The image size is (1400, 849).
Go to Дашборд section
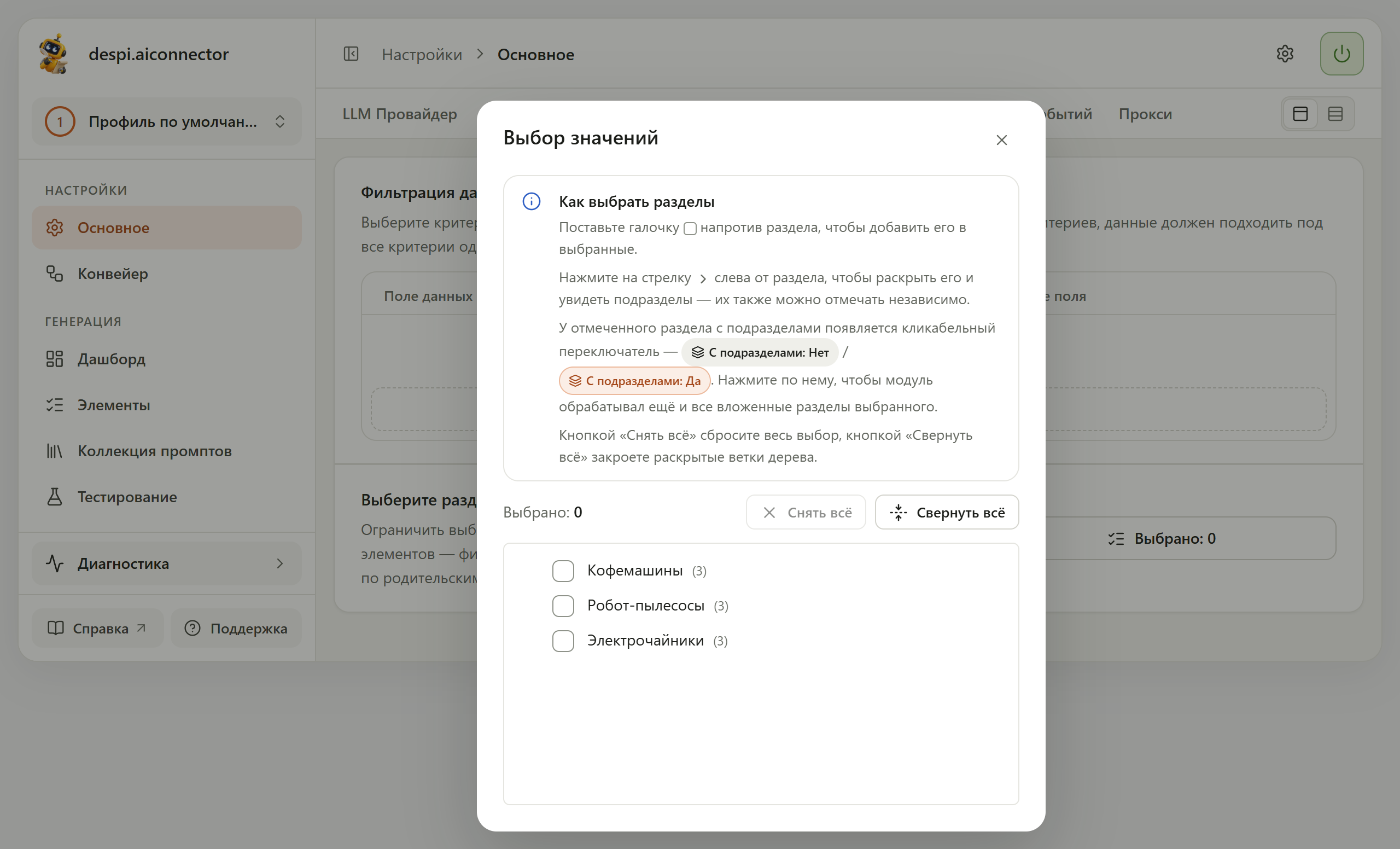[x=166, y=359]
